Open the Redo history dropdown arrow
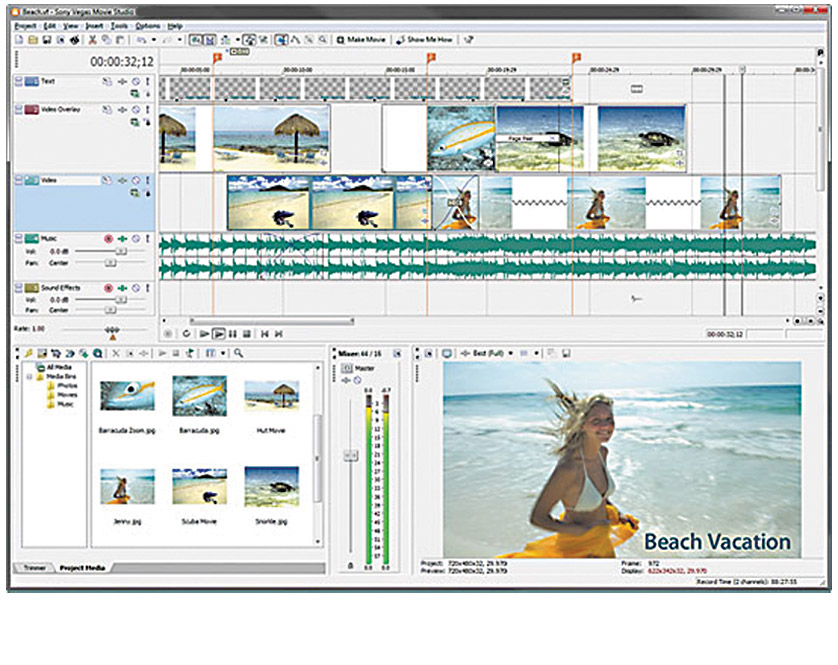This screenshot has height=665, width=838. 180,40
